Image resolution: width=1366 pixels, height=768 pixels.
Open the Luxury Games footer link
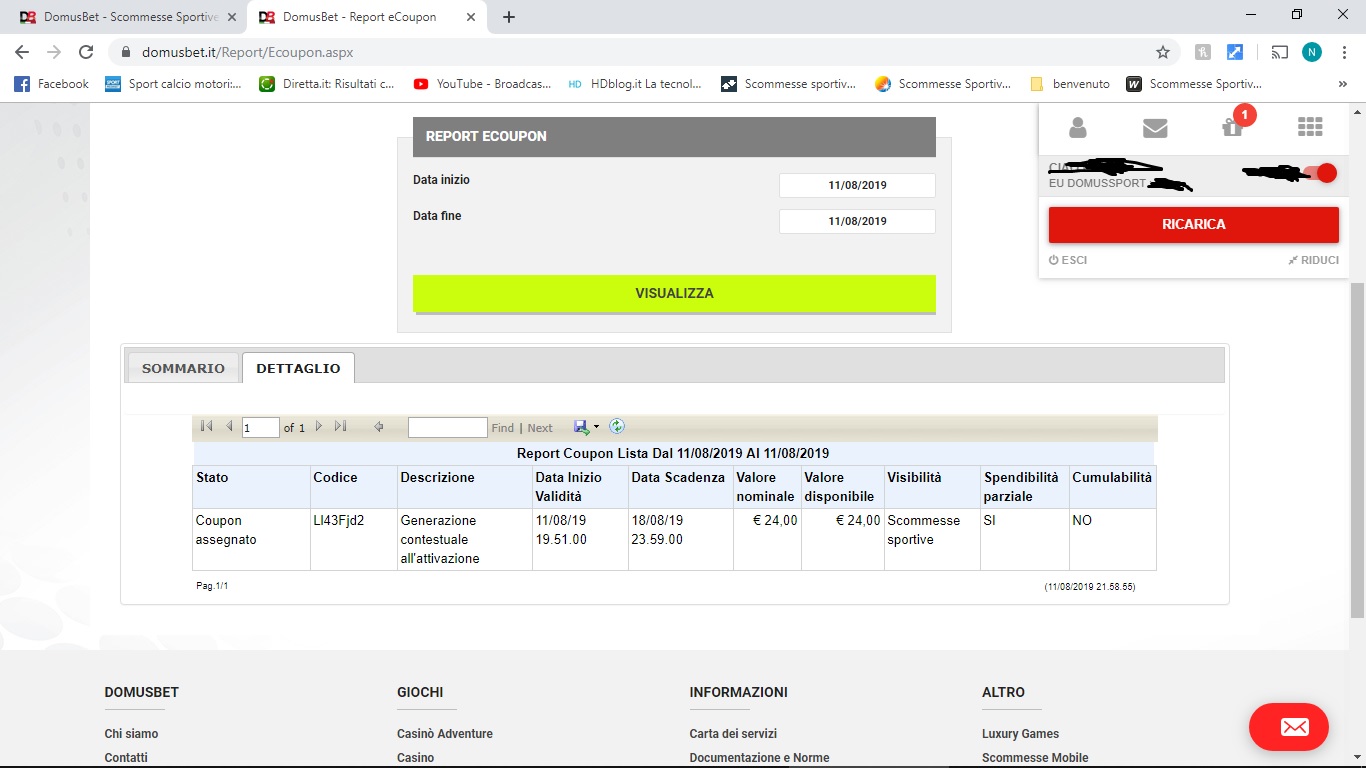click(x=1020, y=734)
